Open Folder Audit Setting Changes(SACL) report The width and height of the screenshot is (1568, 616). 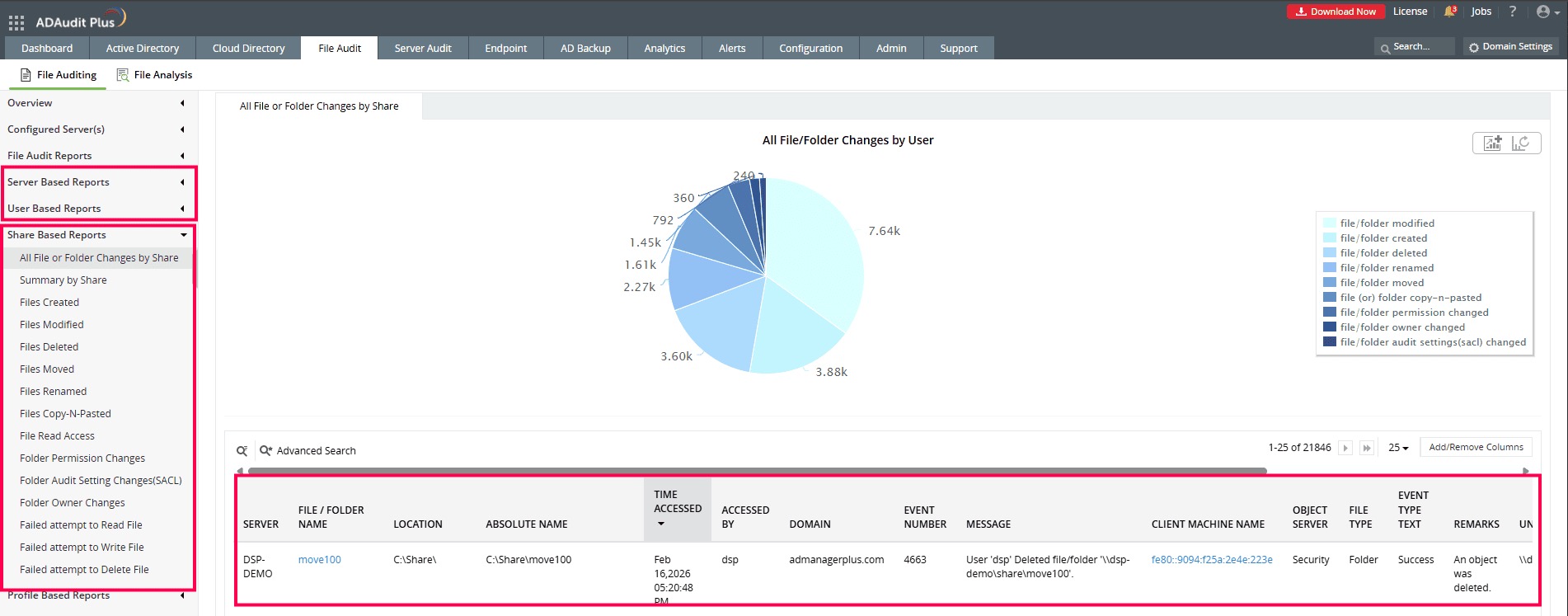pyautogui.click(x=101, y=481)
